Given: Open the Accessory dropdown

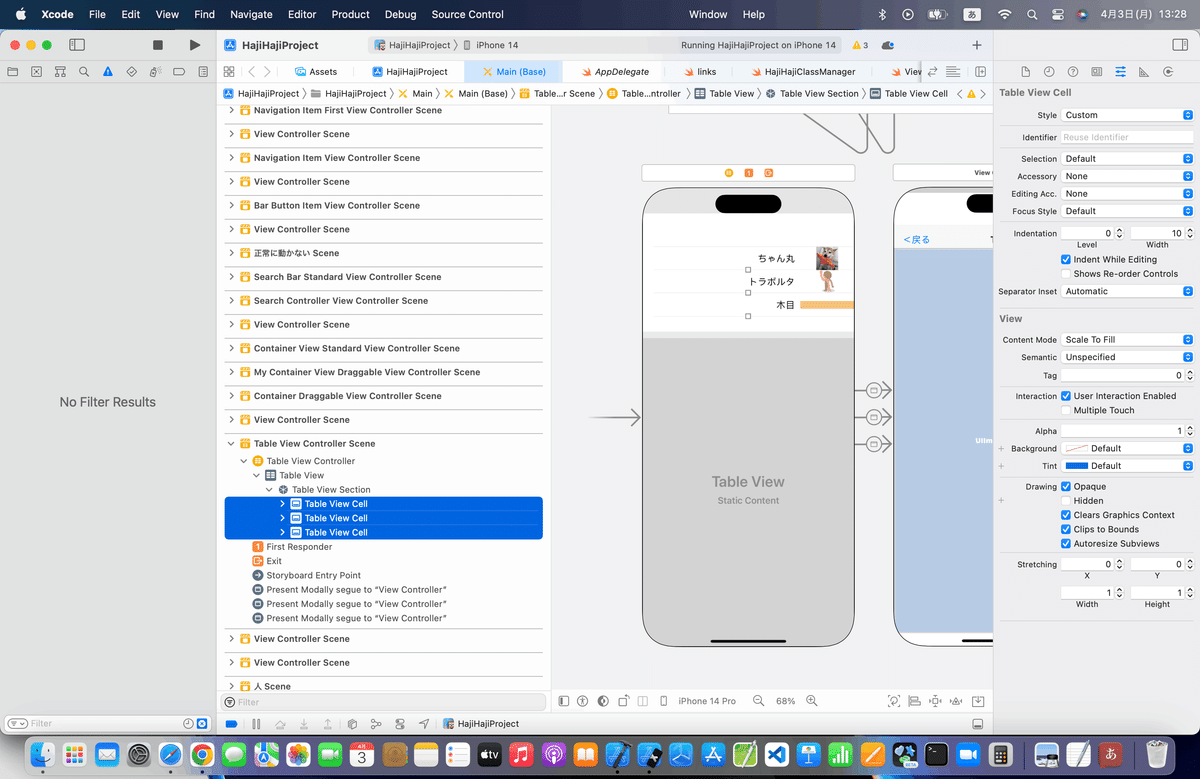Looking at the screenshot, I should (1127, 176).
